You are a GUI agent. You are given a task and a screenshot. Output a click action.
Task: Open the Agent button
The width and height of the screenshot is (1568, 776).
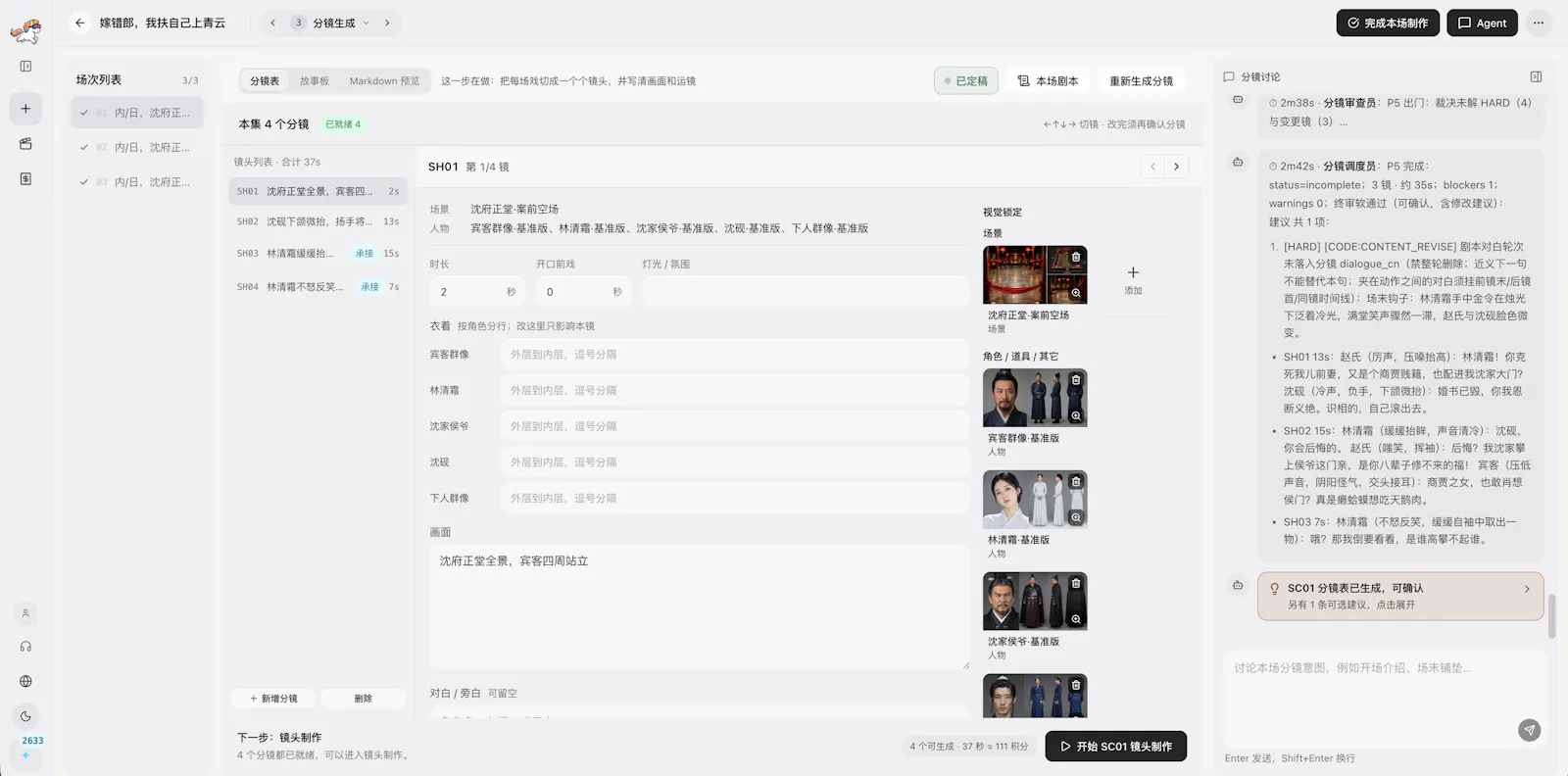[1482, 23]
